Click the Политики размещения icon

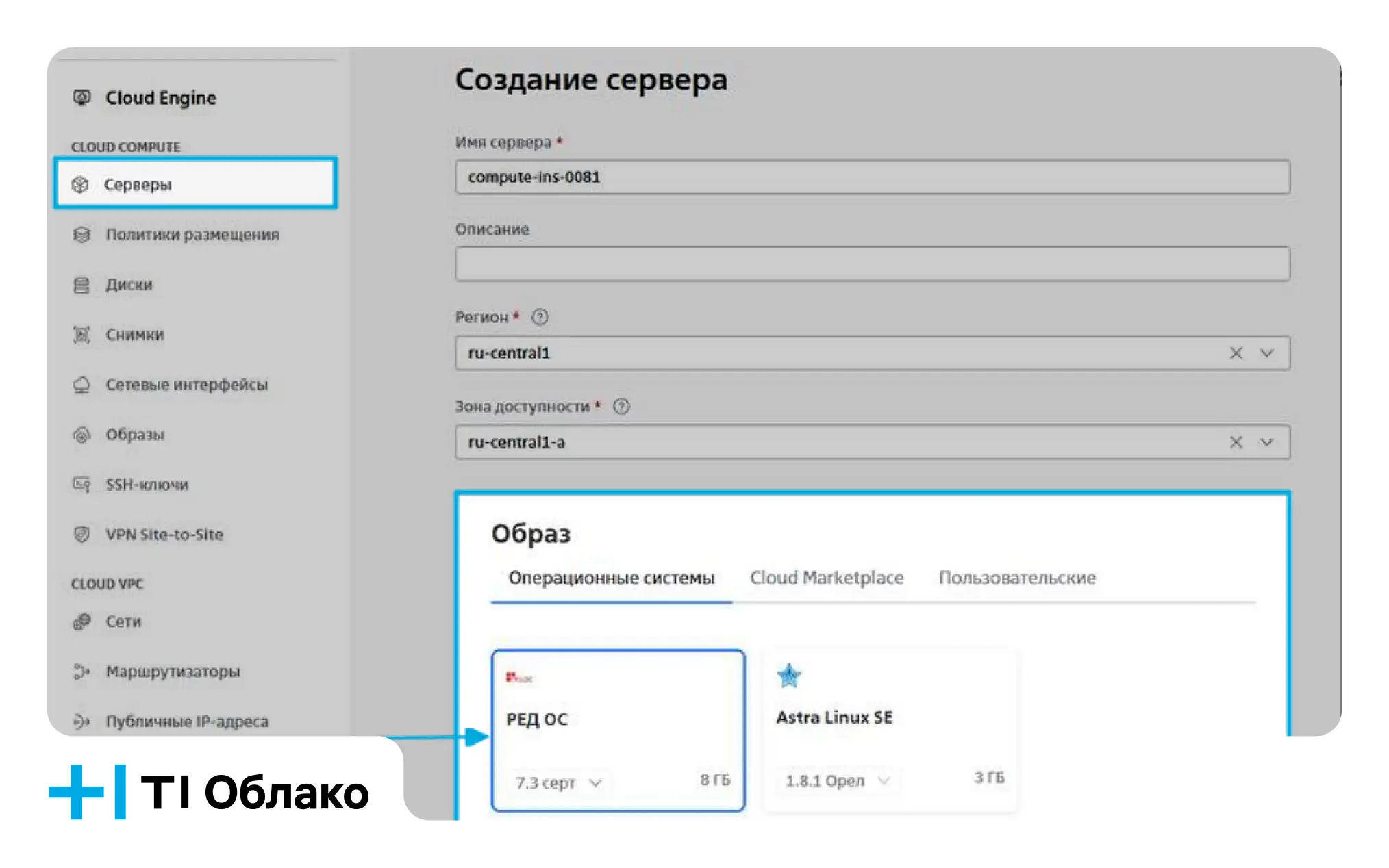(x=82, y=234)
